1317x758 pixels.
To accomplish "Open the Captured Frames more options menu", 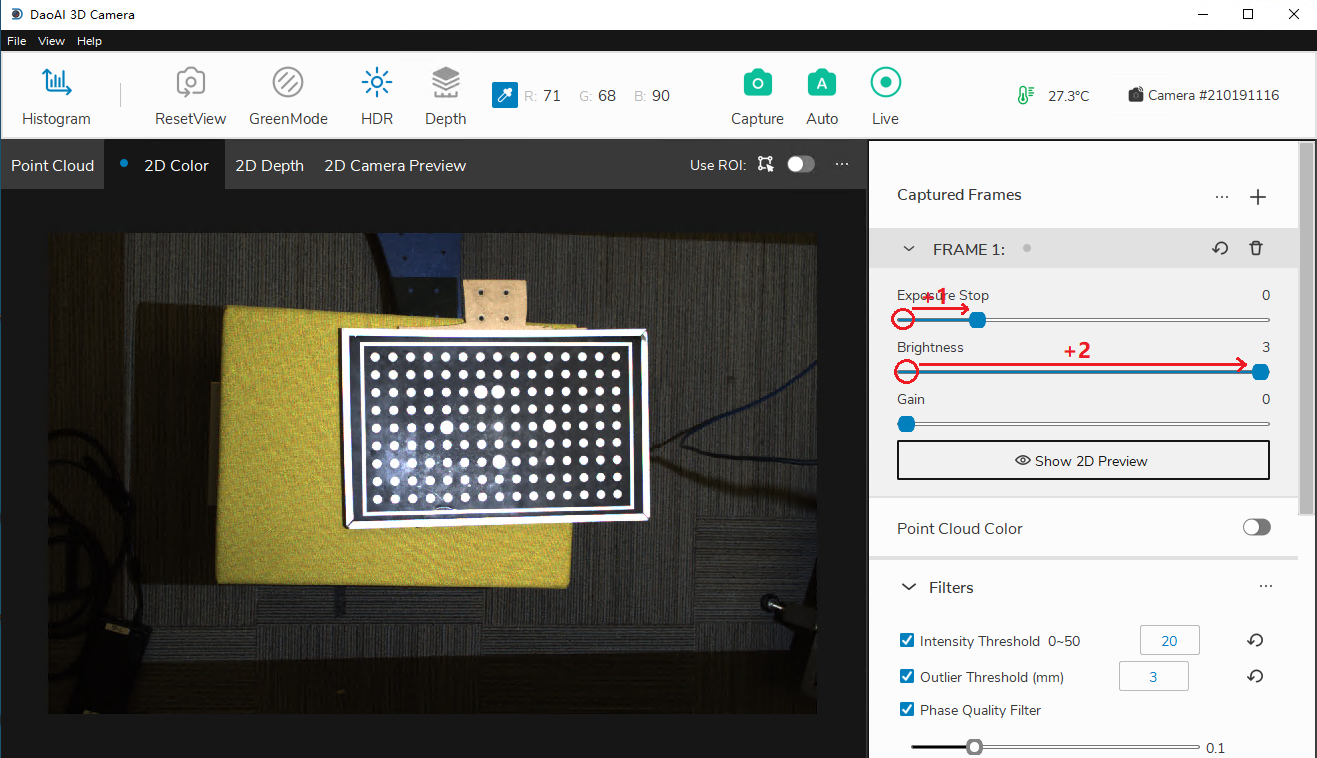I will (1221, 197).
